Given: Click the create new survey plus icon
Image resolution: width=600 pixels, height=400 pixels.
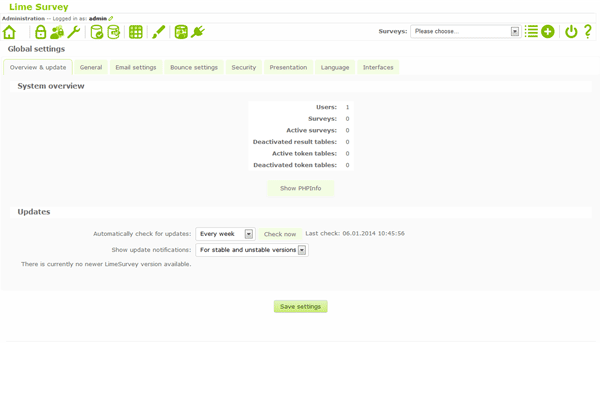Looking at the screenshot, I should (x=548, y=32).
